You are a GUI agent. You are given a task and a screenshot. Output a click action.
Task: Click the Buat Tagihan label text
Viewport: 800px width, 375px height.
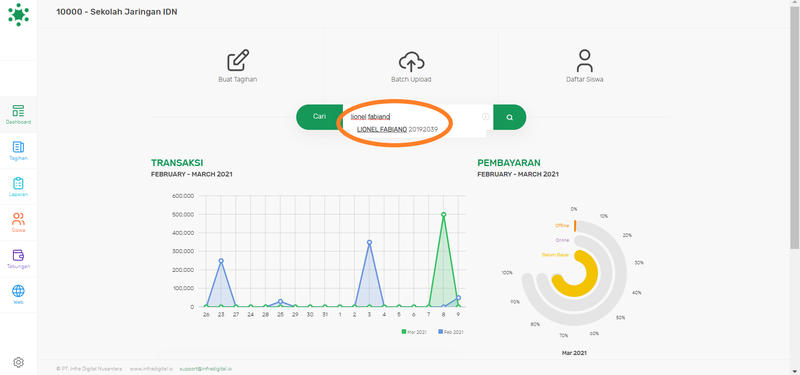238,80
